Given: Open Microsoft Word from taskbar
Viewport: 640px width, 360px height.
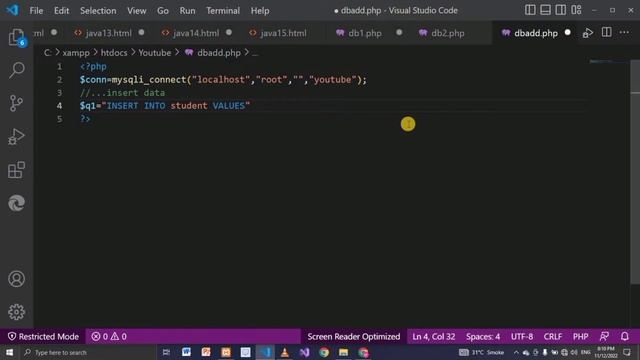Looking at the screenshot, I should tap(186, 352).
